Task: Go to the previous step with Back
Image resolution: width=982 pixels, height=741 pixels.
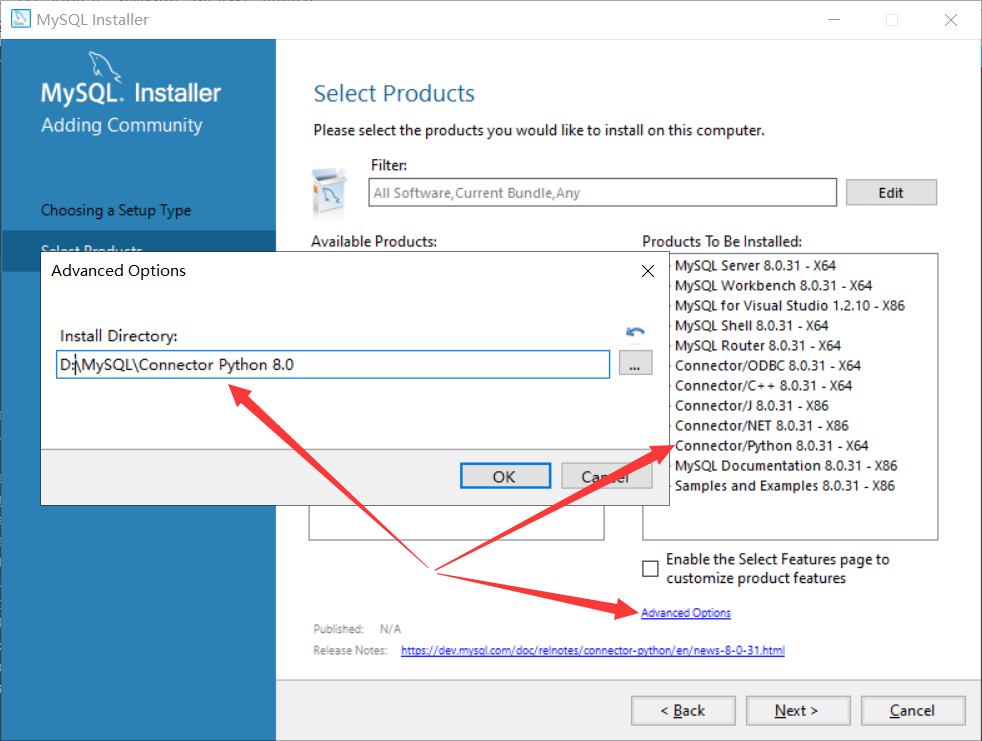Action: click(683, 710)
